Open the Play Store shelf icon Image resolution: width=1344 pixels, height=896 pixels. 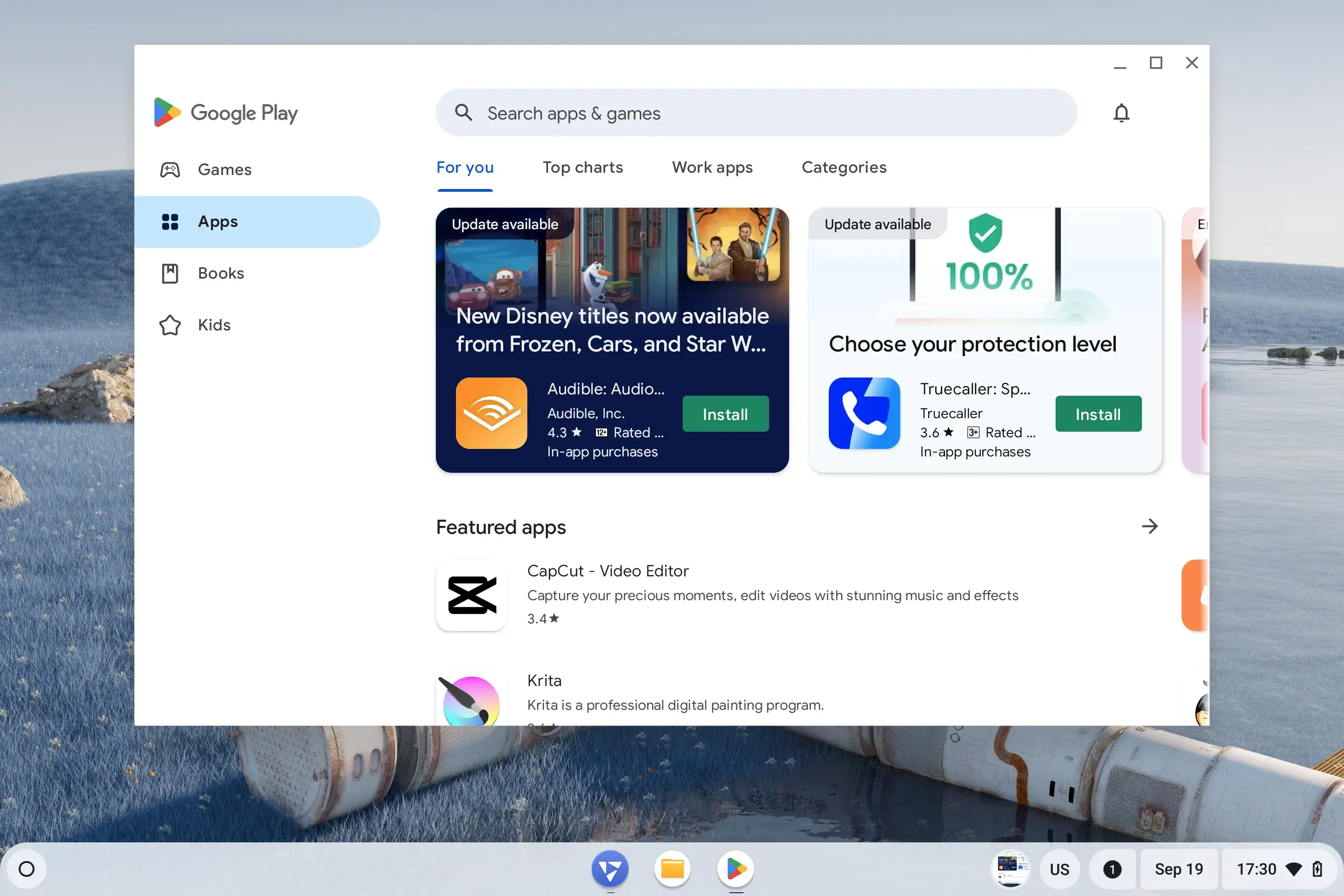pos(736,869)
